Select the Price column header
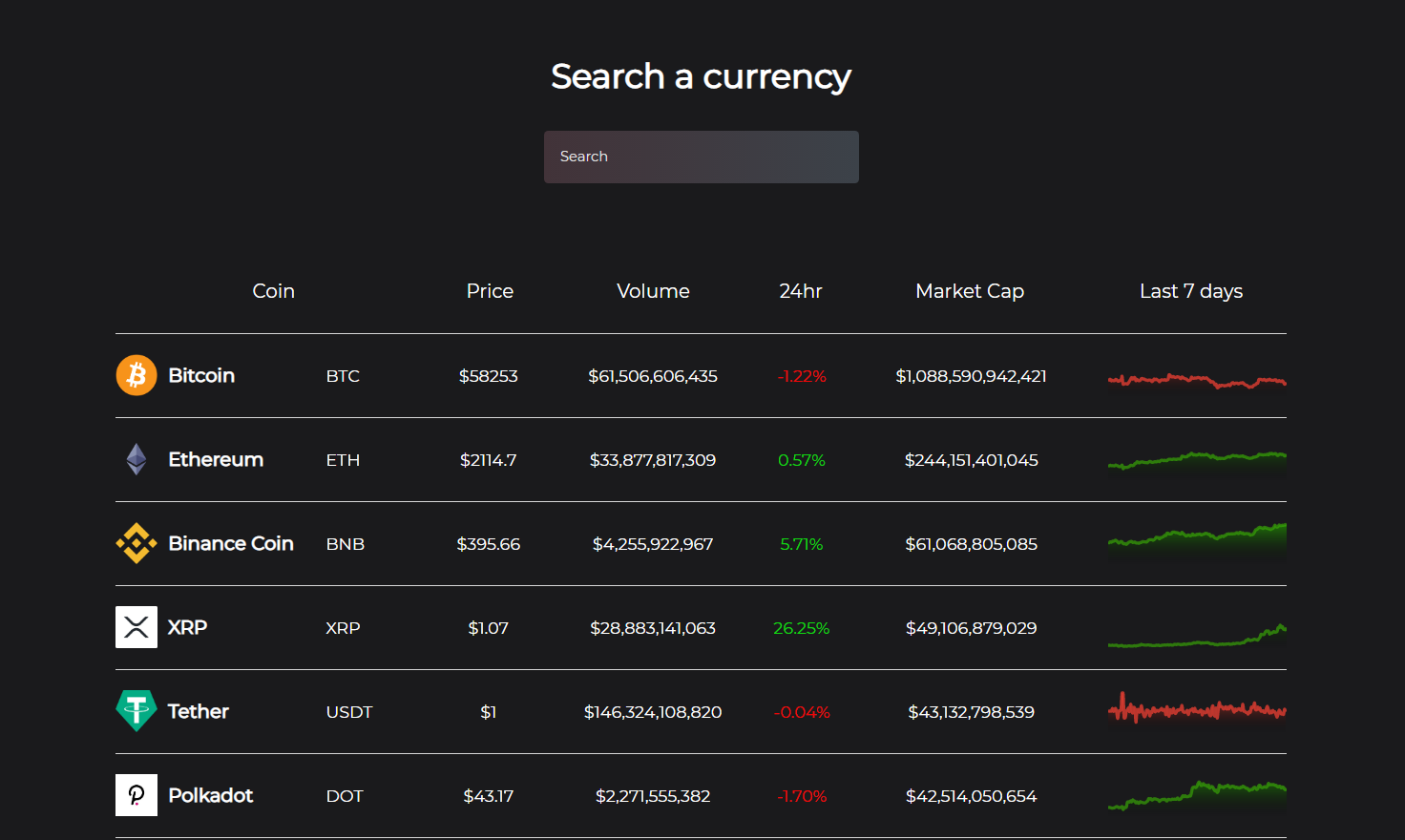Image resolution: width=1405 pixels, height=840 pixels. point(490,291)
